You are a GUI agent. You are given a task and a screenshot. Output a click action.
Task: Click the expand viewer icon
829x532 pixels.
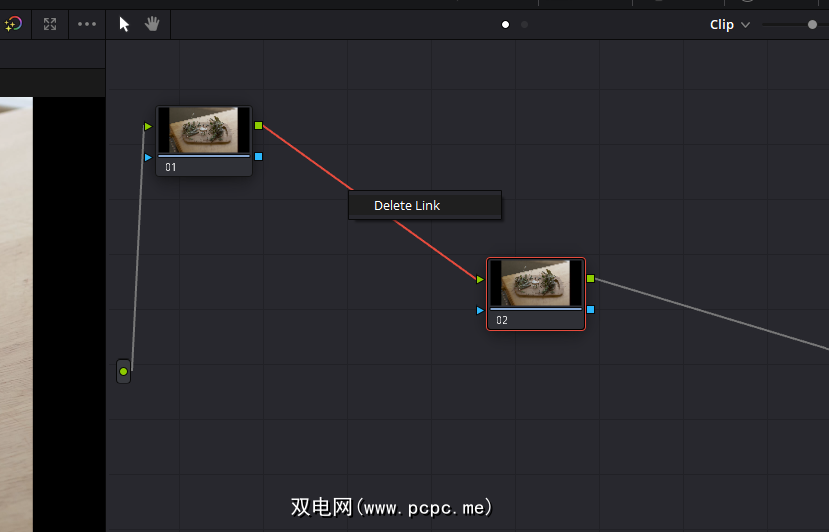click(x=50, y=24)
